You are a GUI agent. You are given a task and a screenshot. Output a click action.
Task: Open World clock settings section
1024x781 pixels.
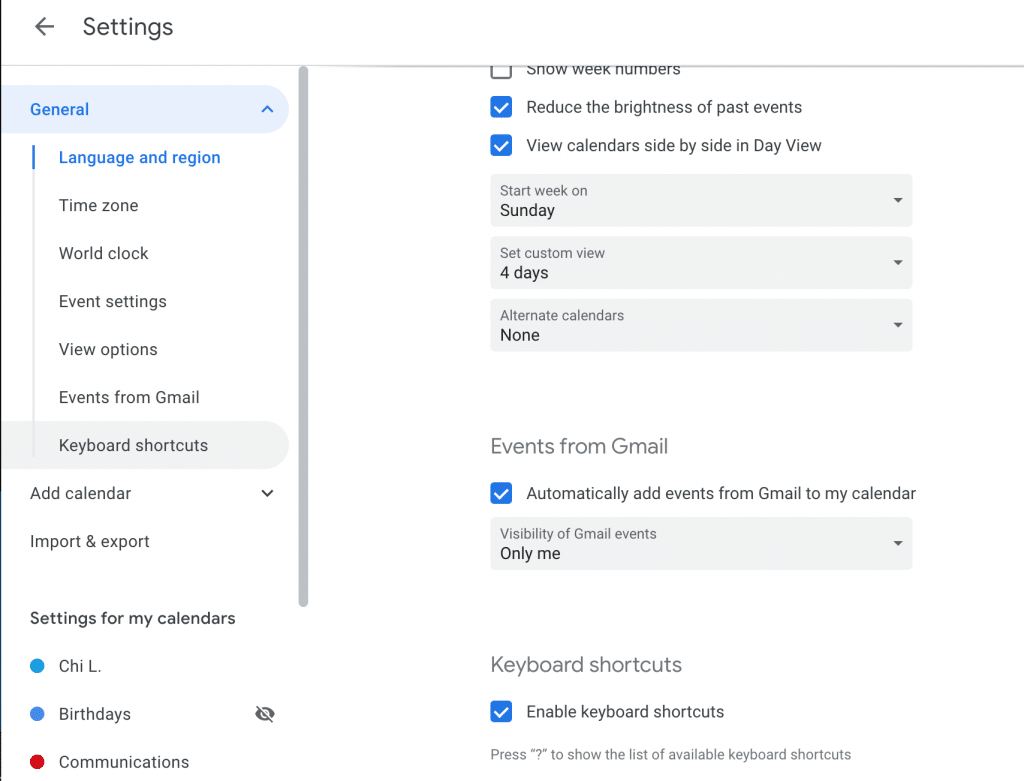tap(103, 253)
